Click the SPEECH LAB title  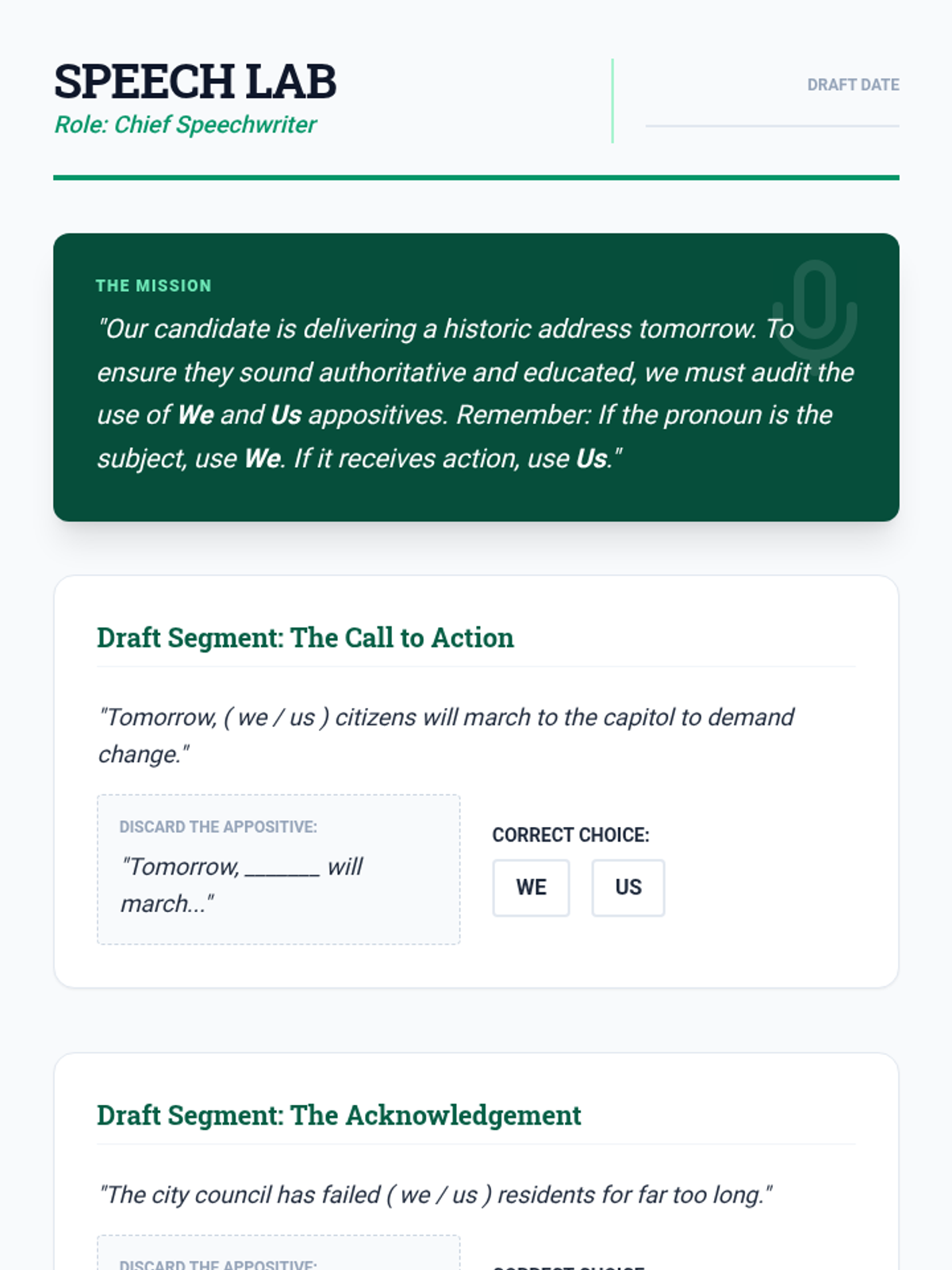pyautogui.click(x=195, y=82)
